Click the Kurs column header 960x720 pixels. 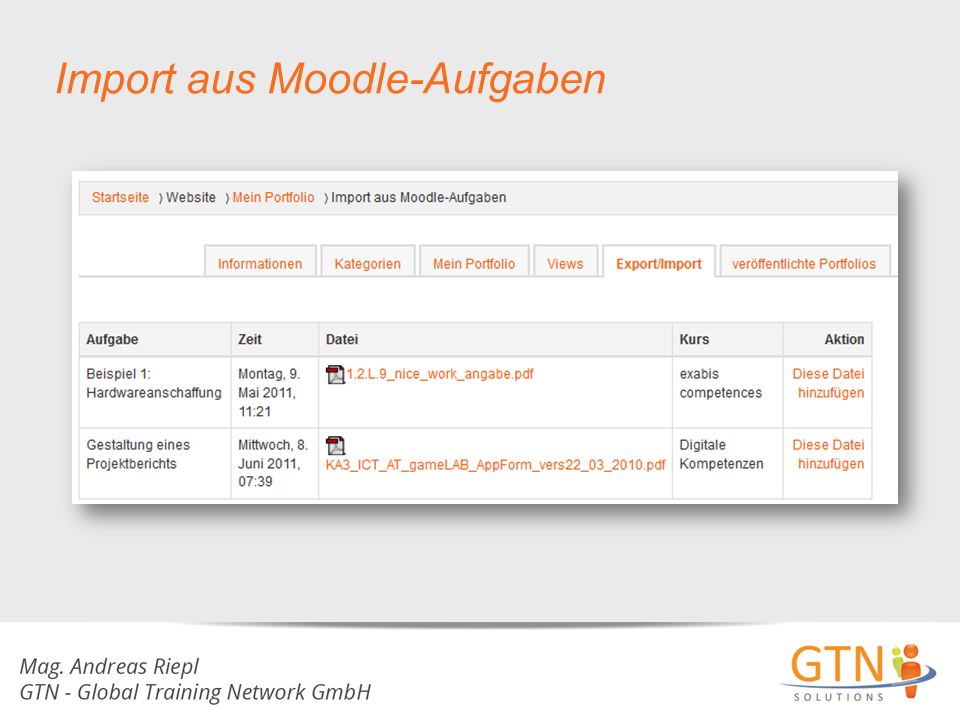pyautogui.click(x=727, y=339)
